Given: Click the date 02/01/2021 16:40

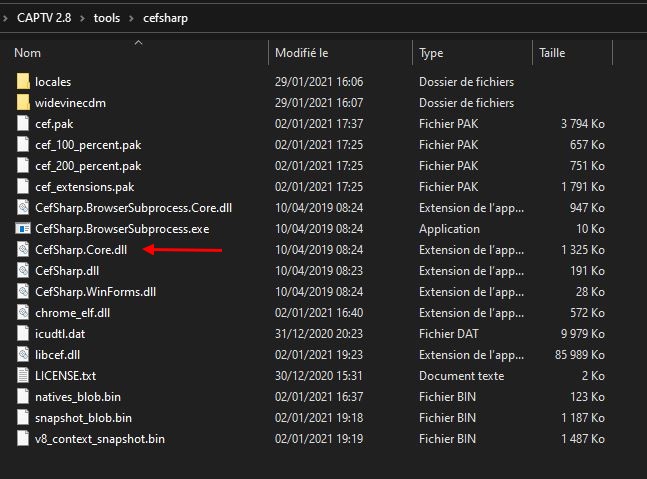Looking at the screenshot, I should [x=319, y=313].
